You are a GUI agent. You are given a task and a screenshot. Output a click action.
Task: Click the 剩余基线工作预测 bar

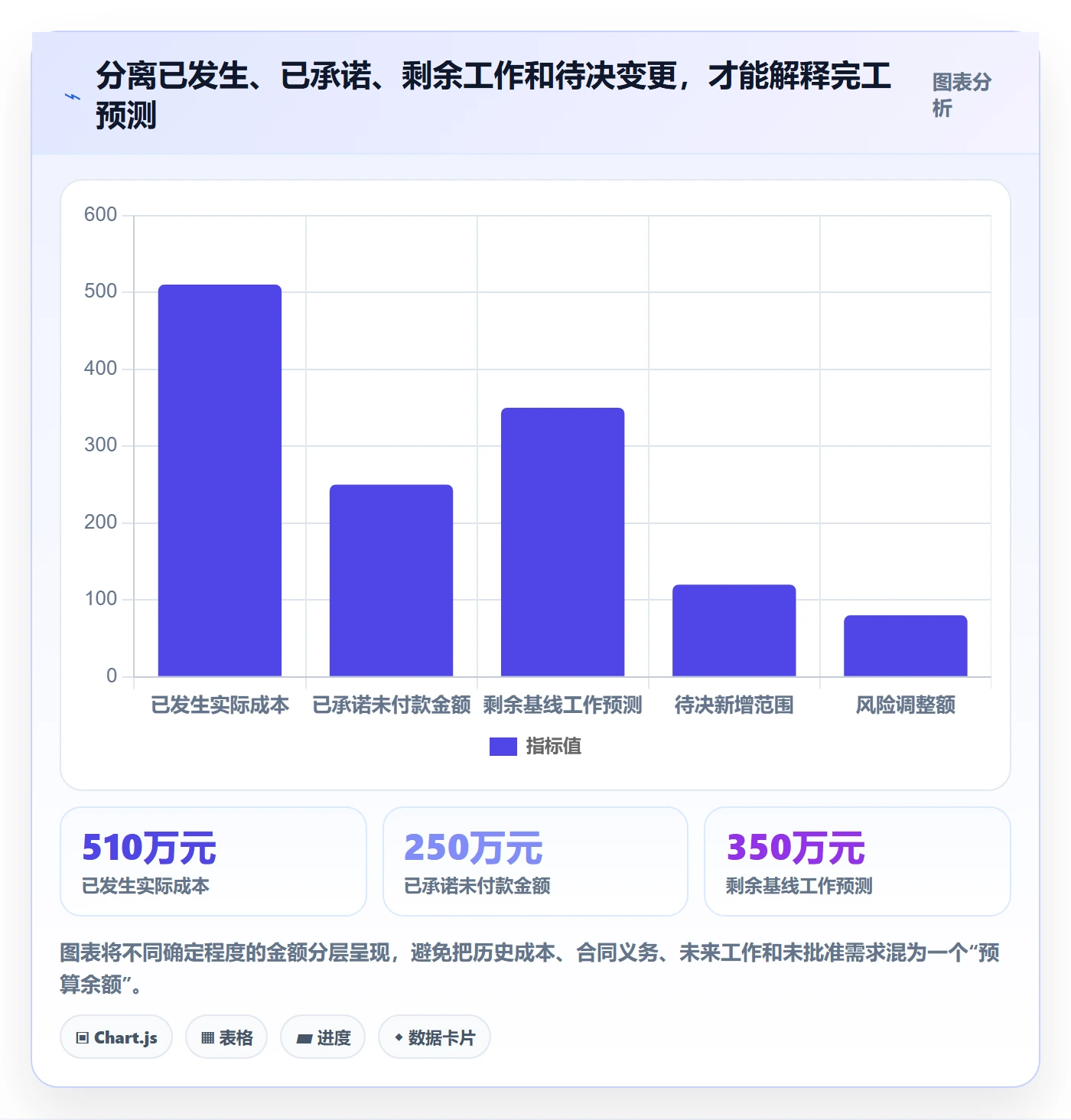tap(562, 542)
